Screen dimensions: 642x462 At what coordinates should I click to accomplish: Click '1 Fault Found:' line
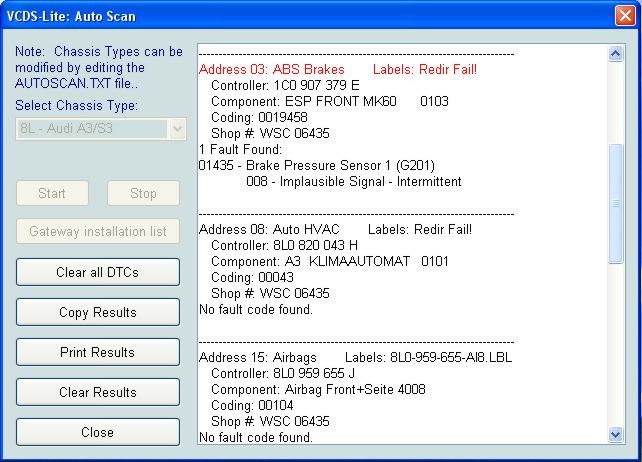point(240,149)
